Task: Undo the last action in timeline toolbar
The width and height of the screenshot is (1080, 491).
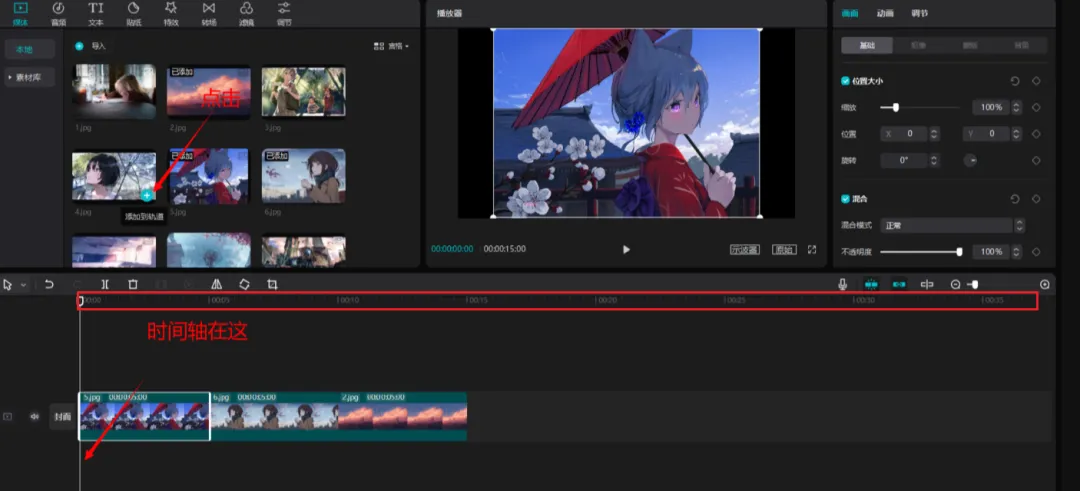Action: pos(49,284)
